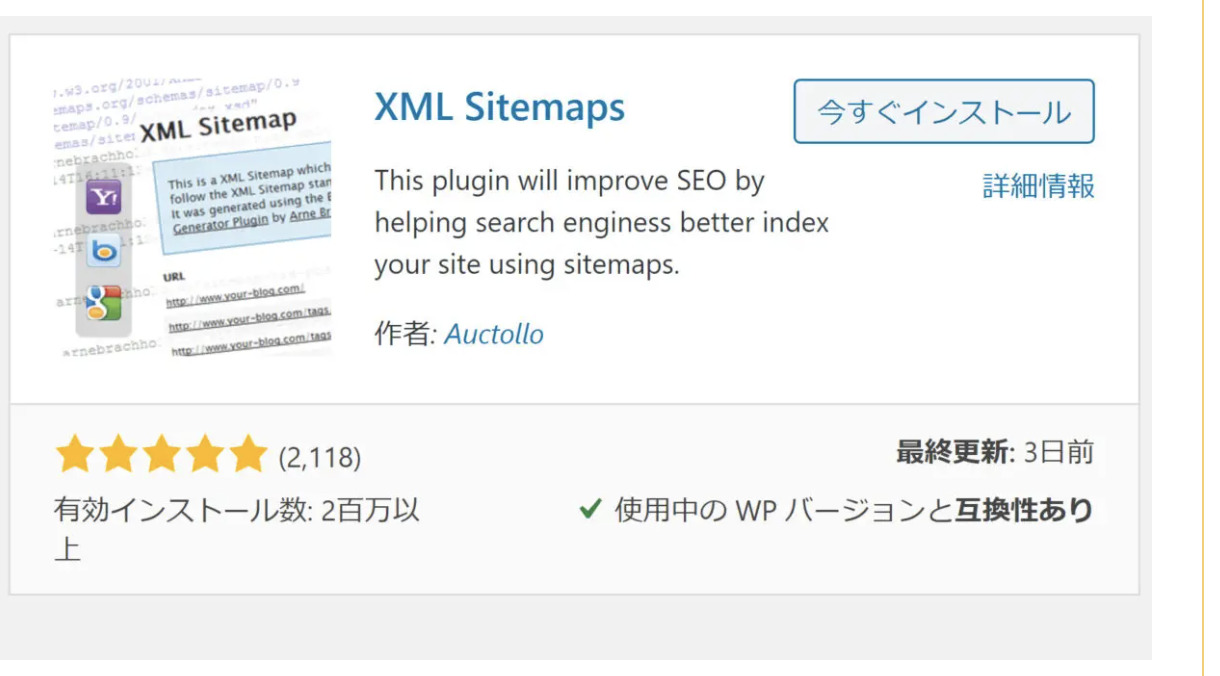The height and width of the screenshot is (676, 1220).
Task: Click the plugin description paragraph
Action: 602,224
